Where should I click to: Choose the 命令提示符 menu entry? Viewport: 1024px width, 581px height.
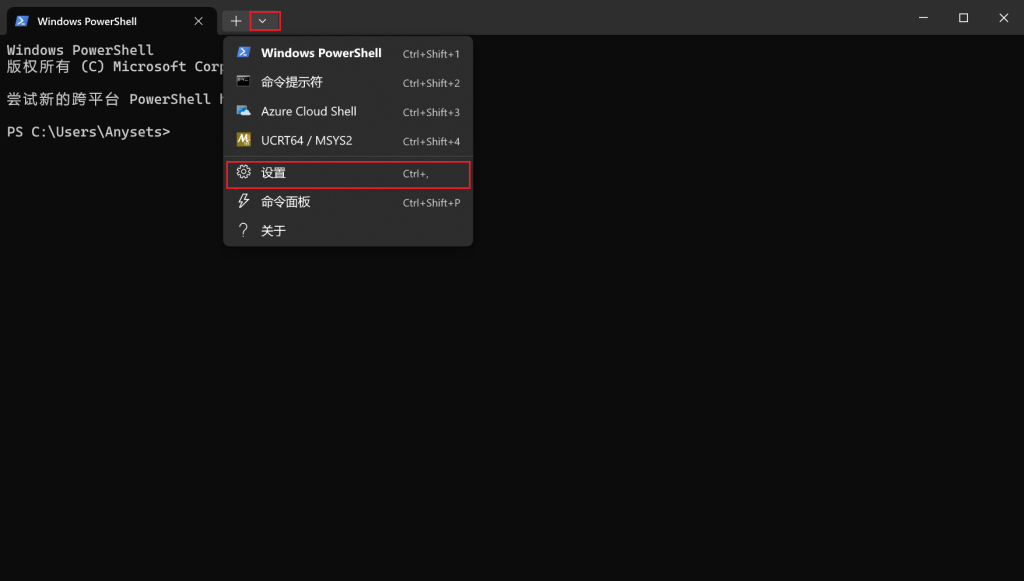pos(292,82)
